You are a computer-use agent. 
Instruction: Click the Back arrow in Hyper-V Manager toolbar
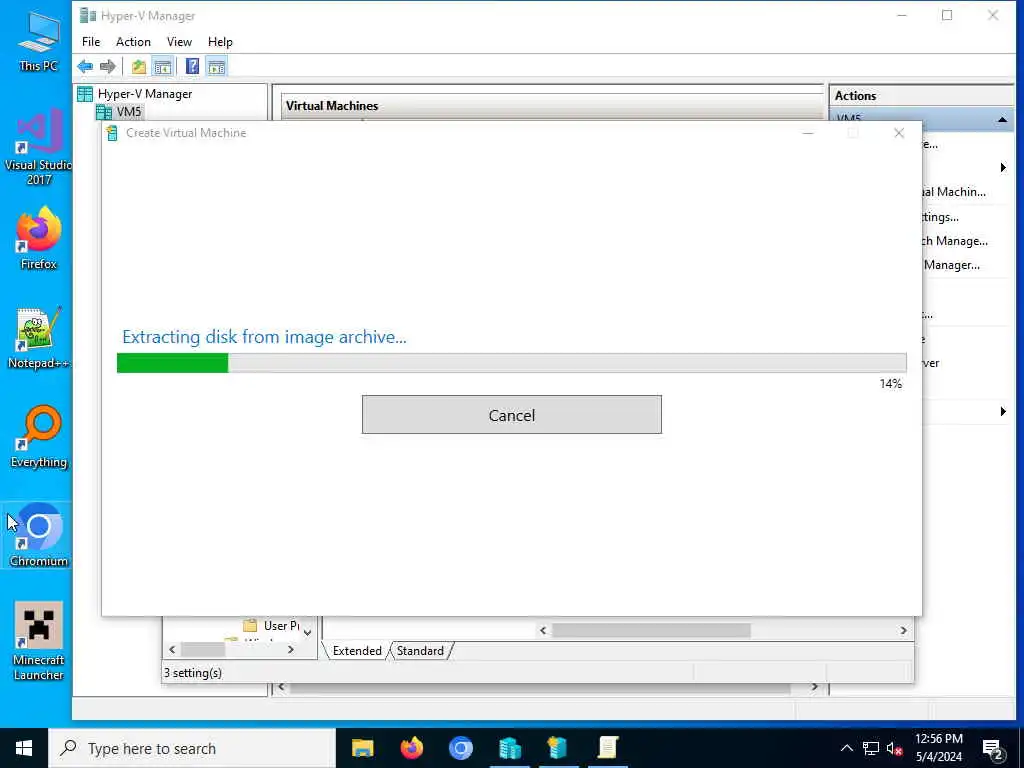85,67
